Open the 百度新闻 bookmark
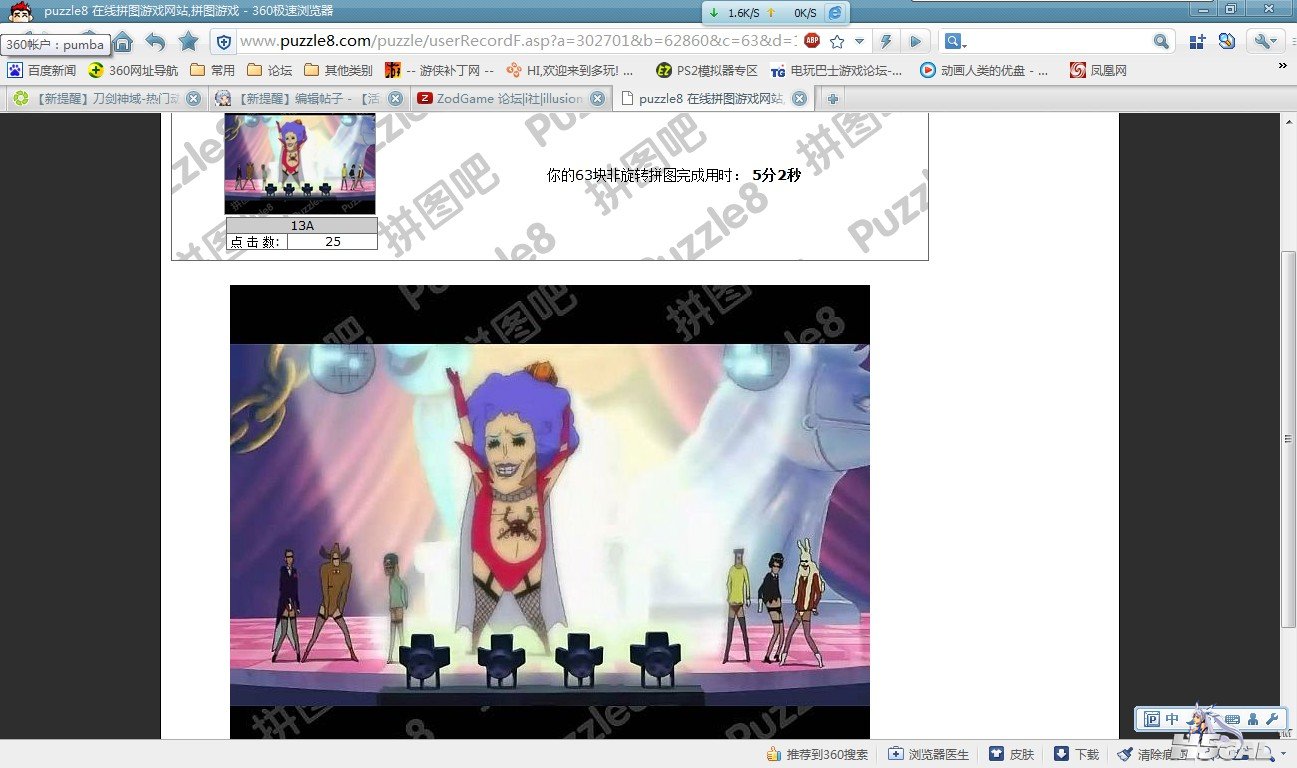This screenshot has width=1297, height=768. coord(42,70)
